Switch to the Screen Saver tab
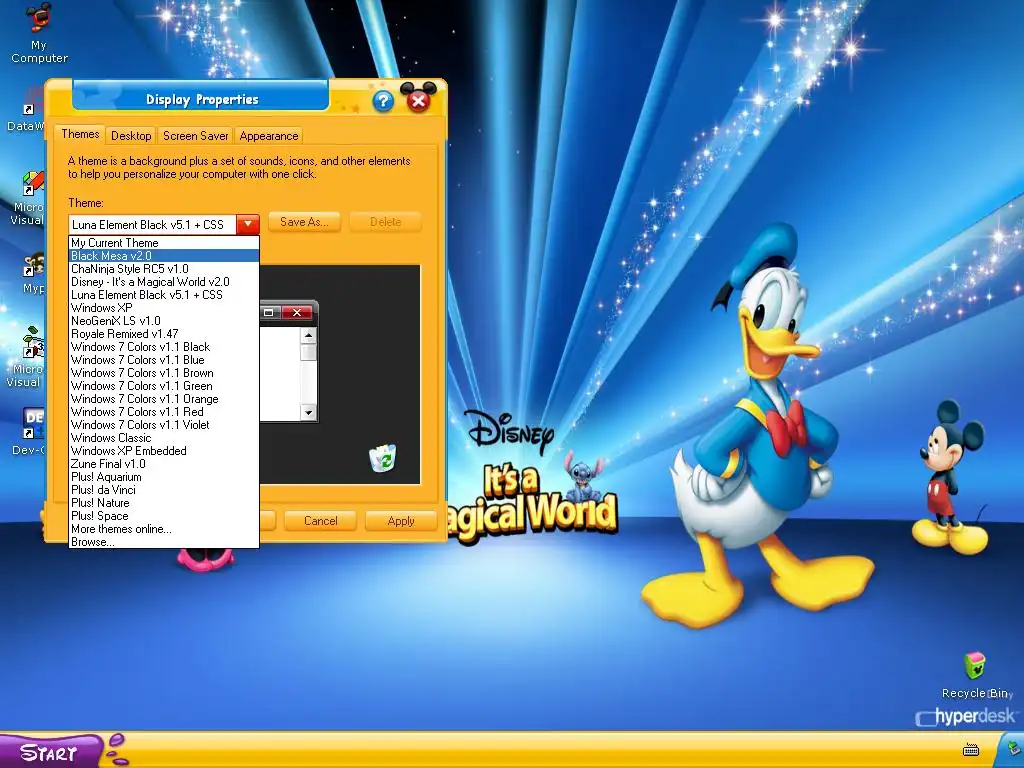Screen dimensions: 1024x768 [x=195, y=136]
